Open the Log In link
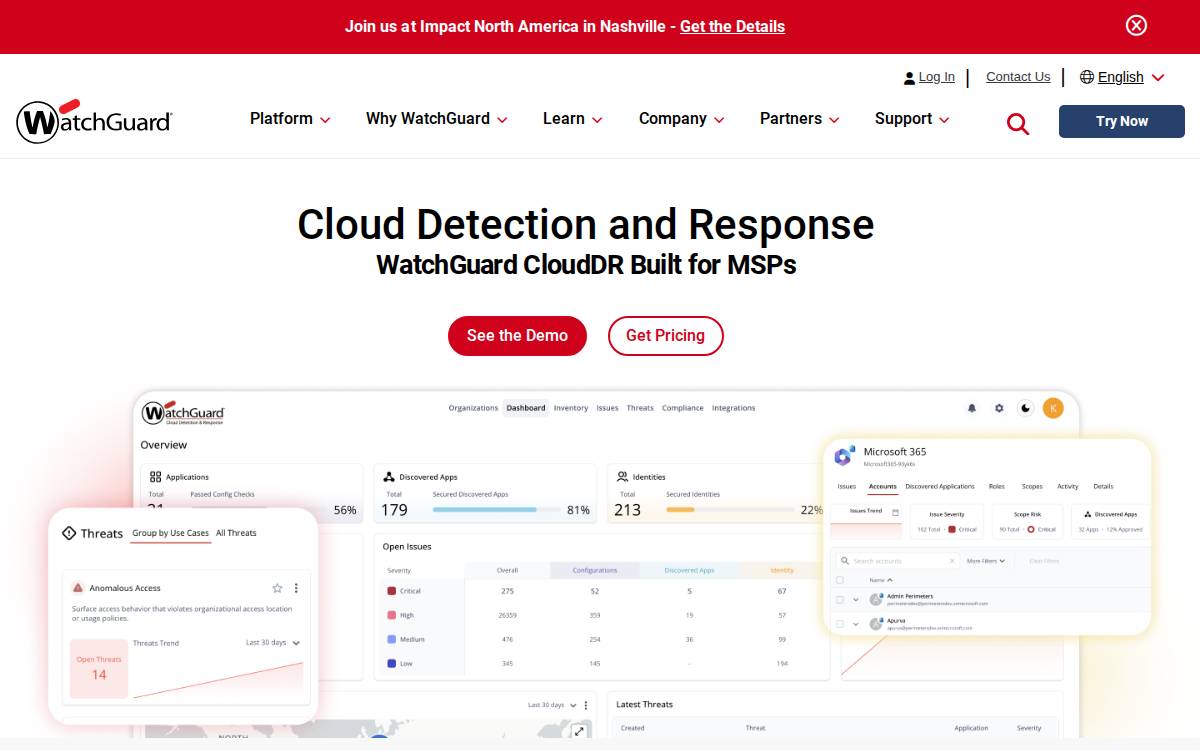Viewport: 1200px width, 750px height. coord(936,77)
